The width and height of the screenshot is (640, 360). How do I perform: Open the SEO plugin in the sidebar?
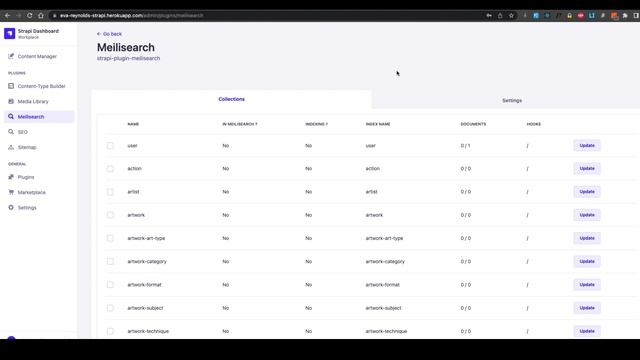click(18, 132)
